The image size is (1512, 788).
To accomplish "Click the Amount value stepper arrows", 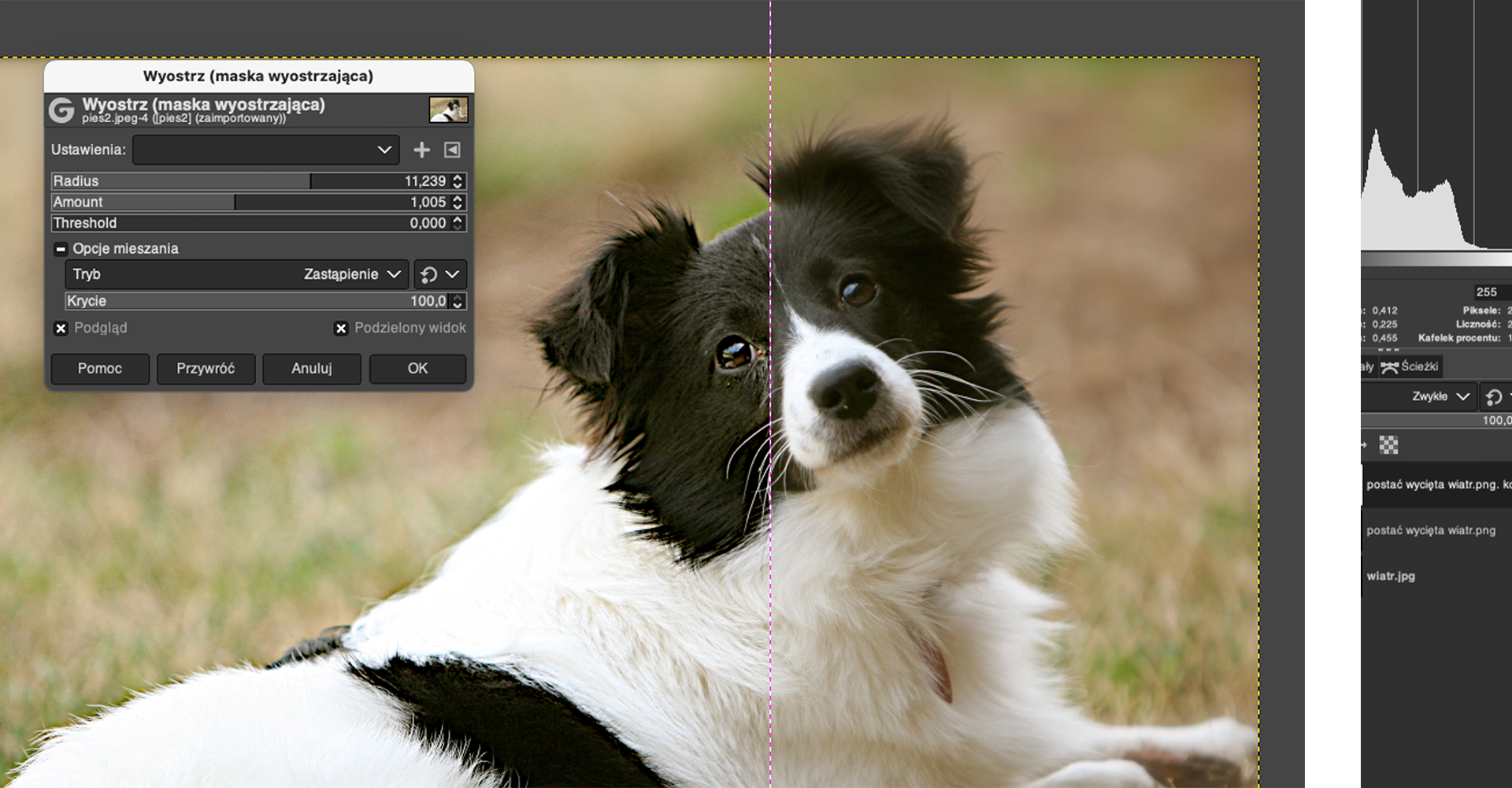I will point(458,203).
